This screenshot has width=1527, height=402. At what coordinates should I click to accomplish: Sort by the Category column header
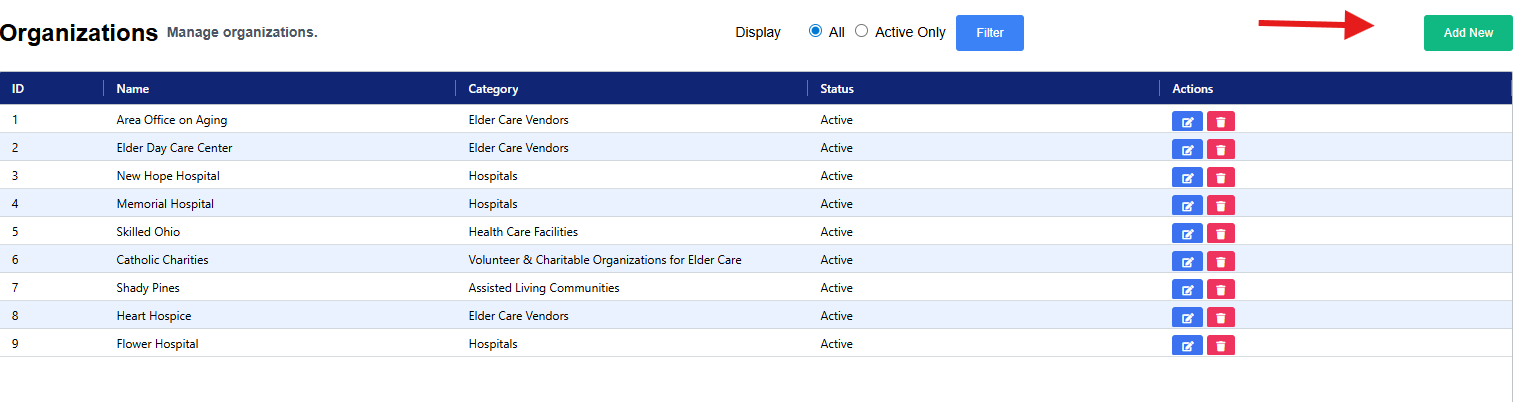(493, 89)
